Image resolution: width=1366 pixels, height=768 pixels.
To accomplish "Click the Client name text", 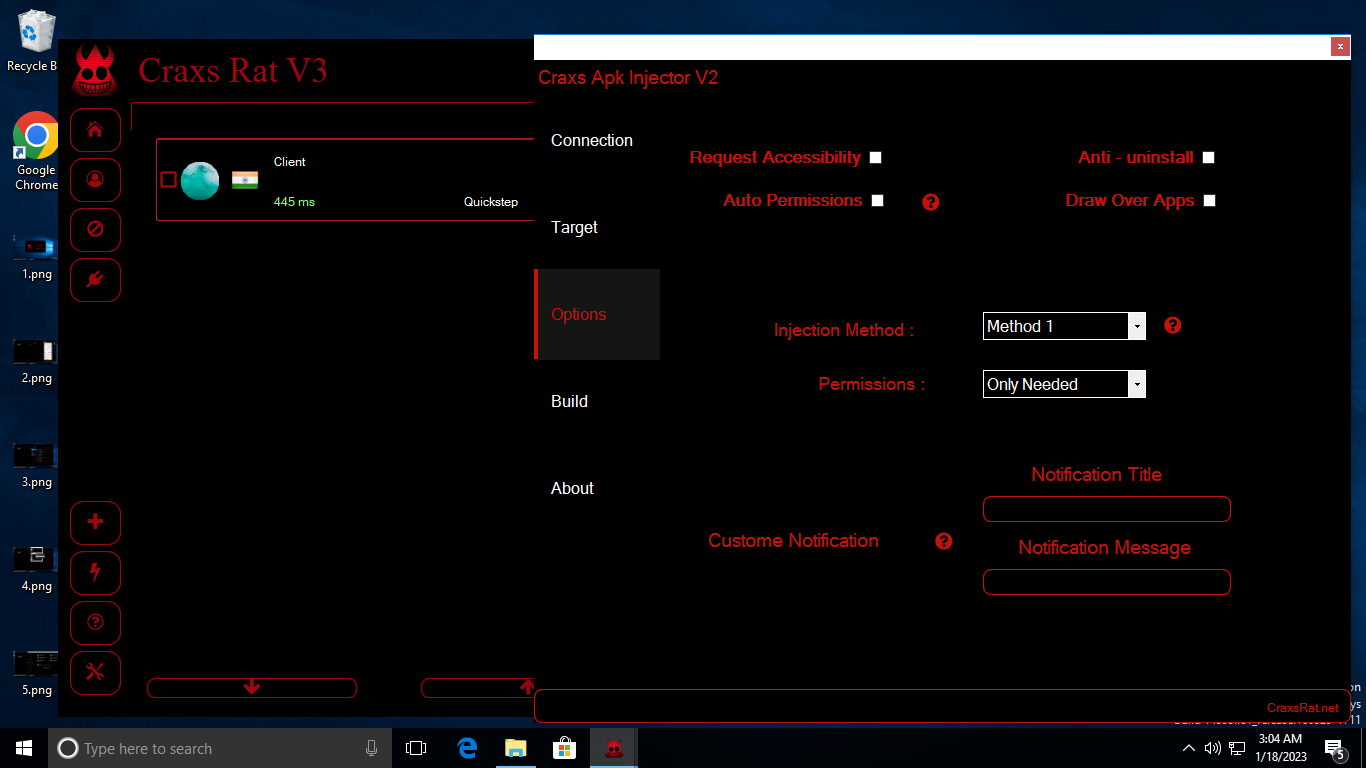I will click(x=290, y=162).
